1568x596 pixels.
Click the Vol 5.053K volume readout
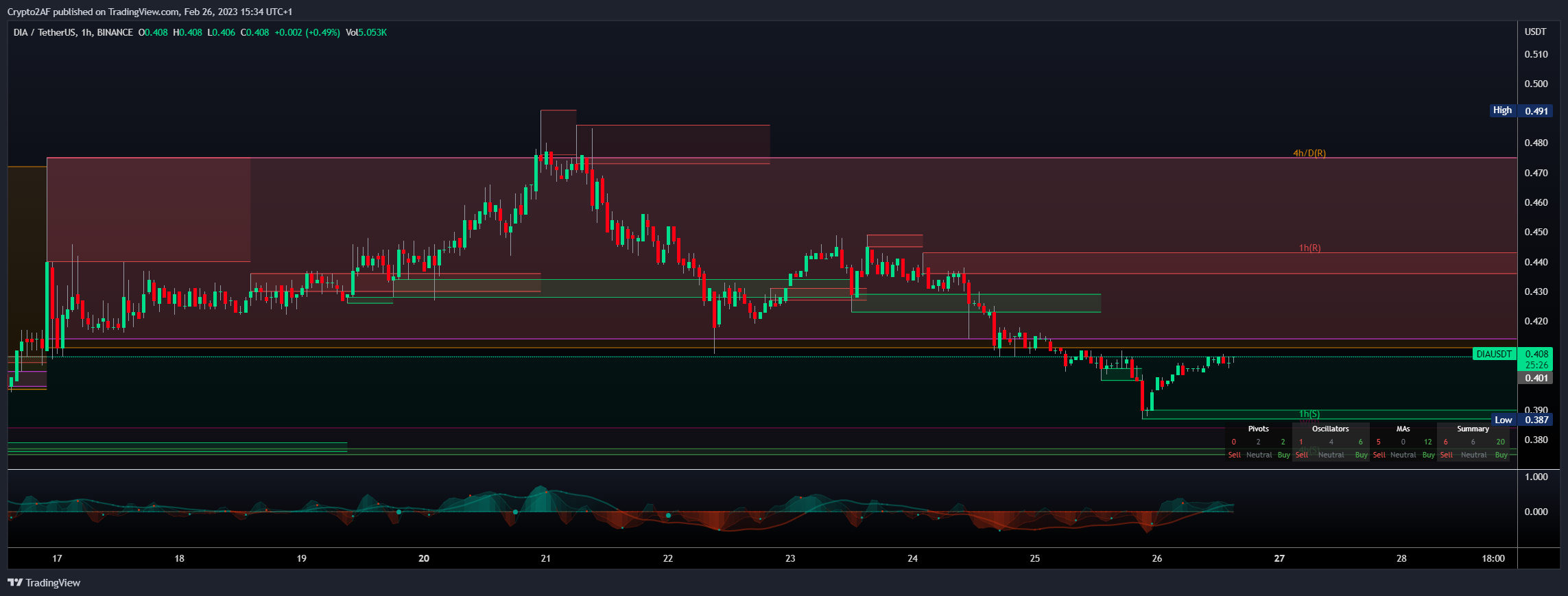(366, 32)
